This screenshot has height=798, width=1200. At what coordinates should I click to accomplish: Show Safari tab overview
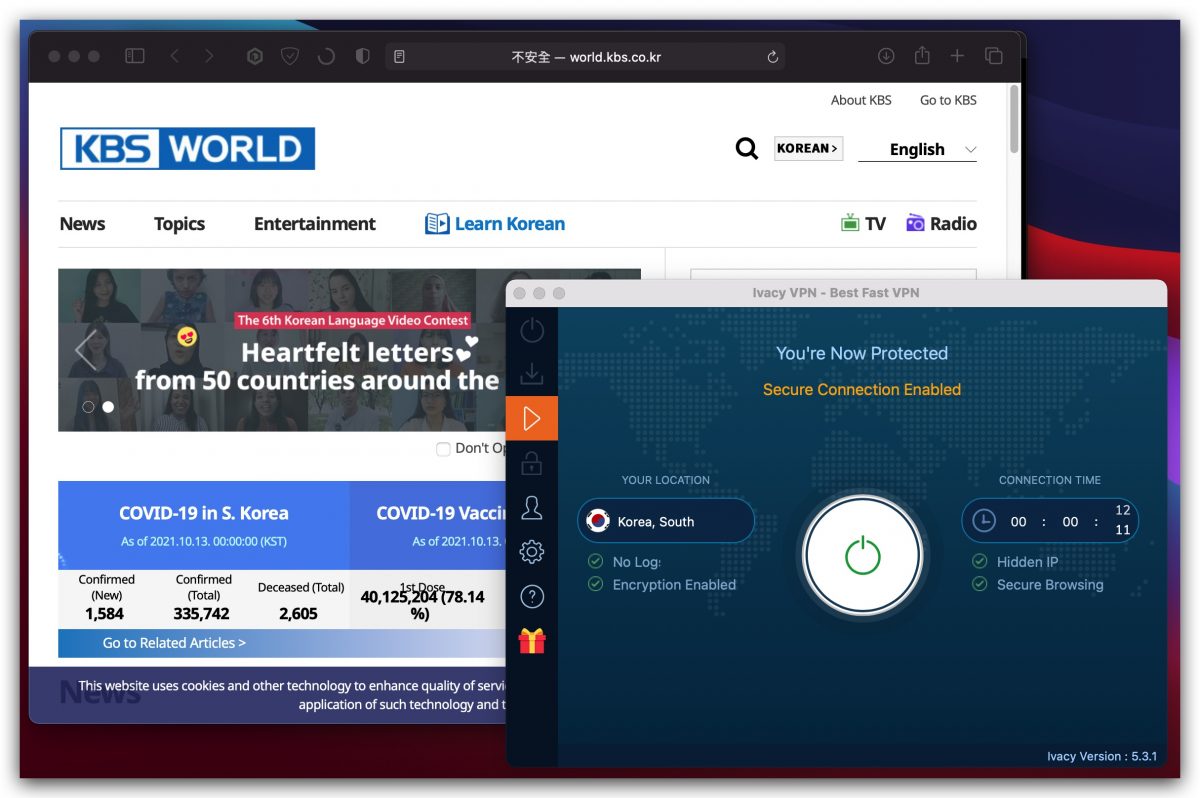994,56
